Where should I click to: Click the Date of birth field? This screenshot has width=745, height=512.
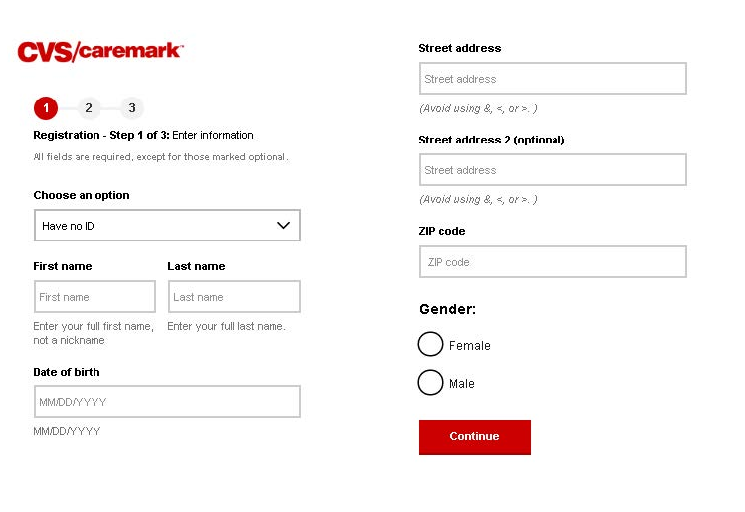pyautogui.click(x=167, y=402)
